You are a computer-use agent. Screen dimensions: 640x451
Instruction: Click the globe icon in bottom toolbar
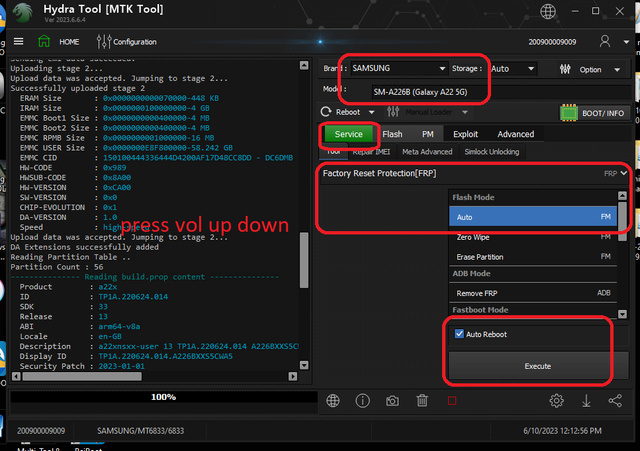pos(333,401)
